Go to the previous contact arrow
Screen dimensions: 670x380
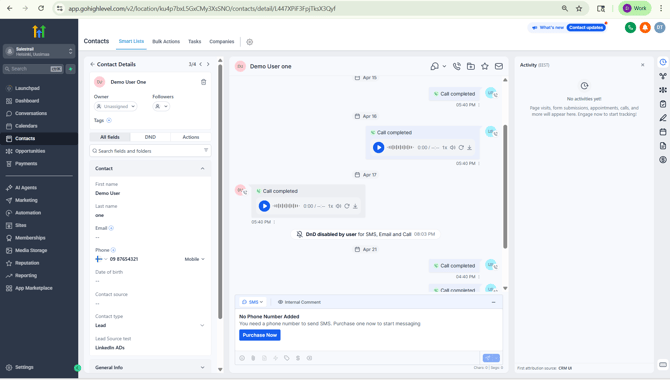[200, 65]
